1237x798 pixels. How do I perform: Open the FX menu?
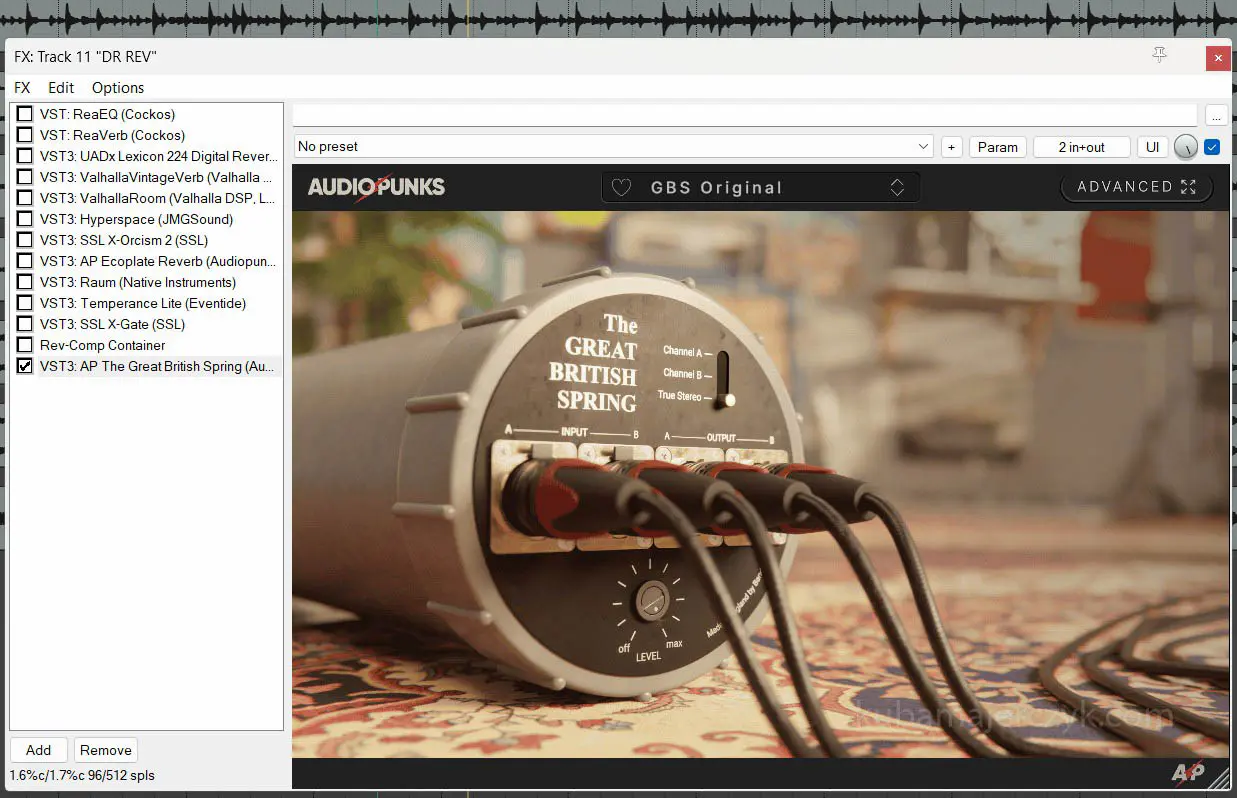click(x=22, y=88)
